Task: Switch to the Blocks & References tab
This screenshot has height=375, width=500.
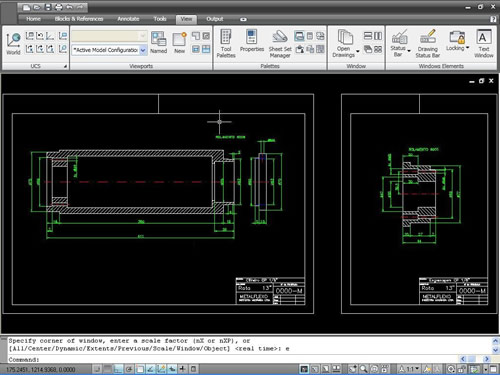Action: 79,19
